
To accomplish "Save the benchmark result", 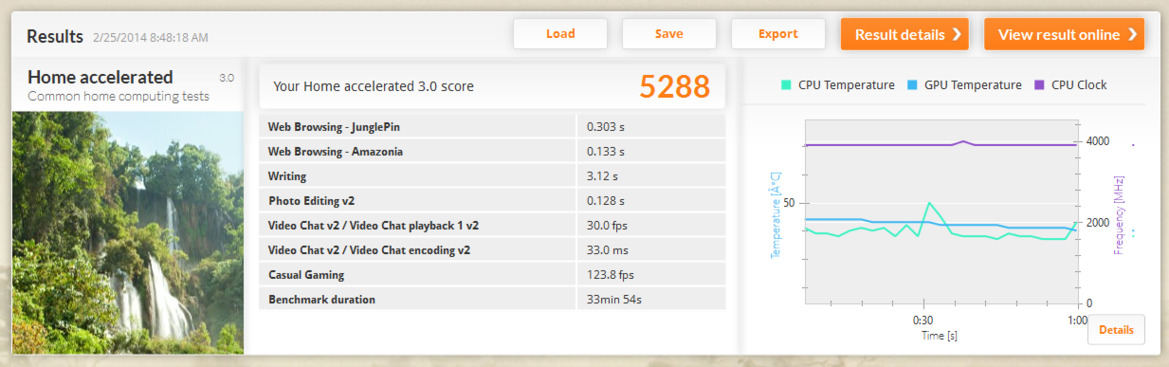I will (669, 34).
